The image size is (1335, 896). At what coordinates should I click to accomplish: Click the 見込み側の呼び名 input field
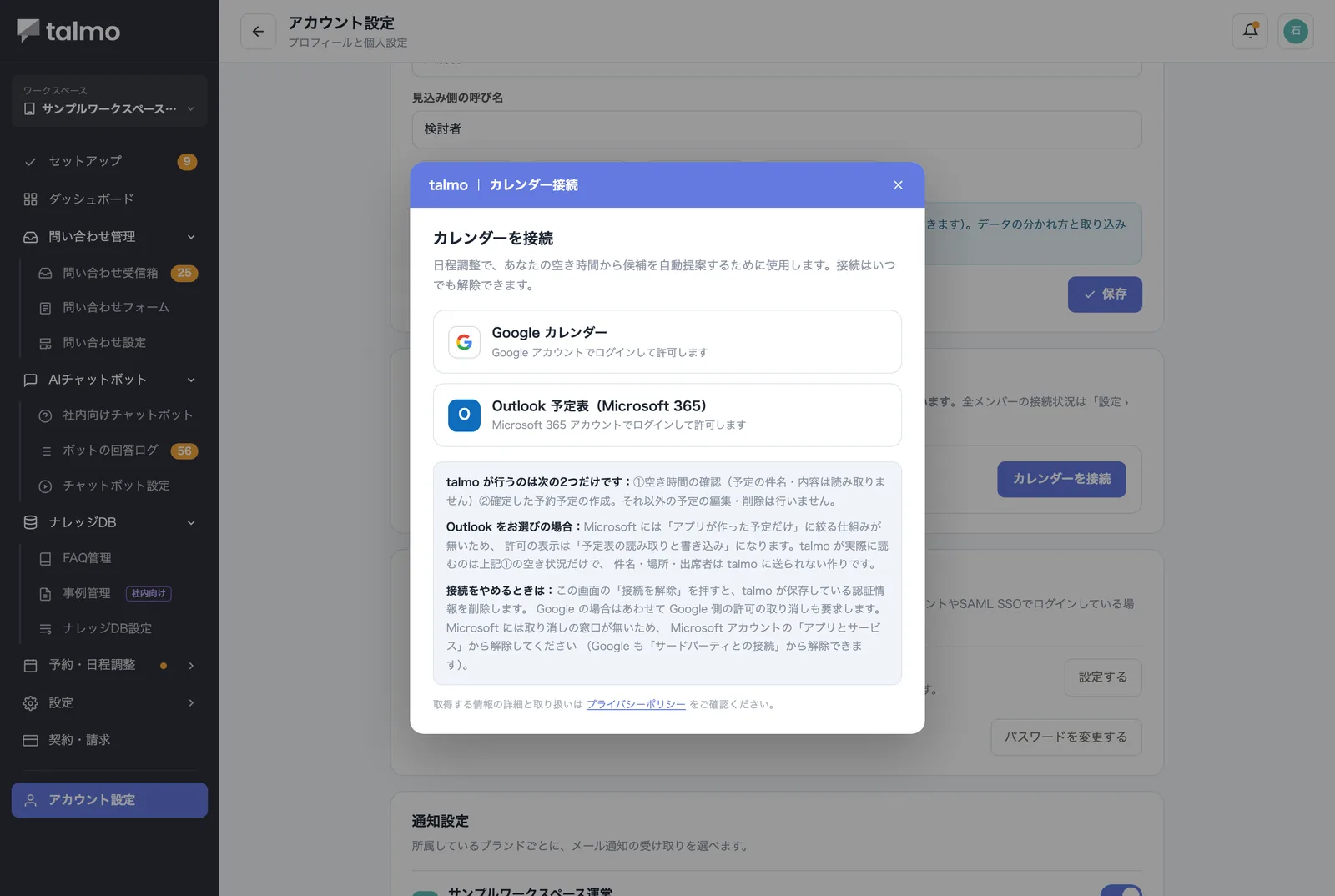tap(777, 129)
